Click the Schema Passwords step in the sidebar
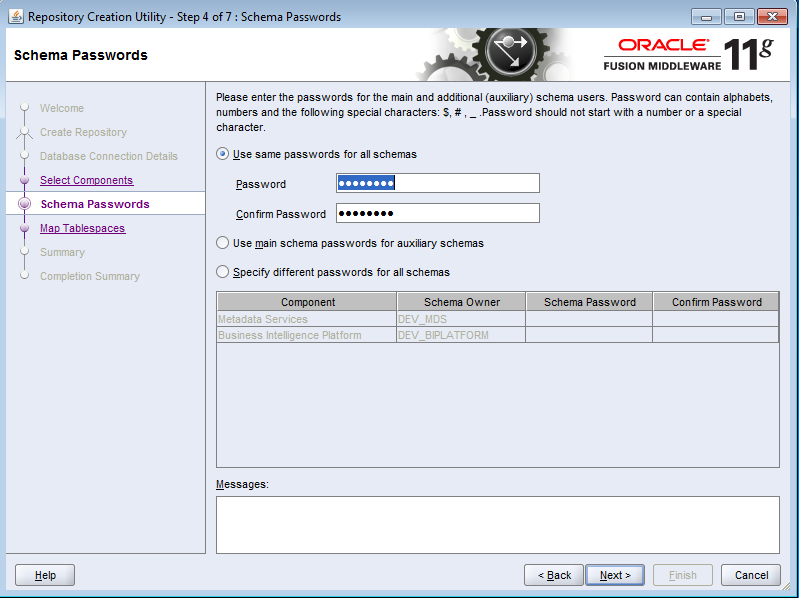799x598 pixels. point(95,204)
